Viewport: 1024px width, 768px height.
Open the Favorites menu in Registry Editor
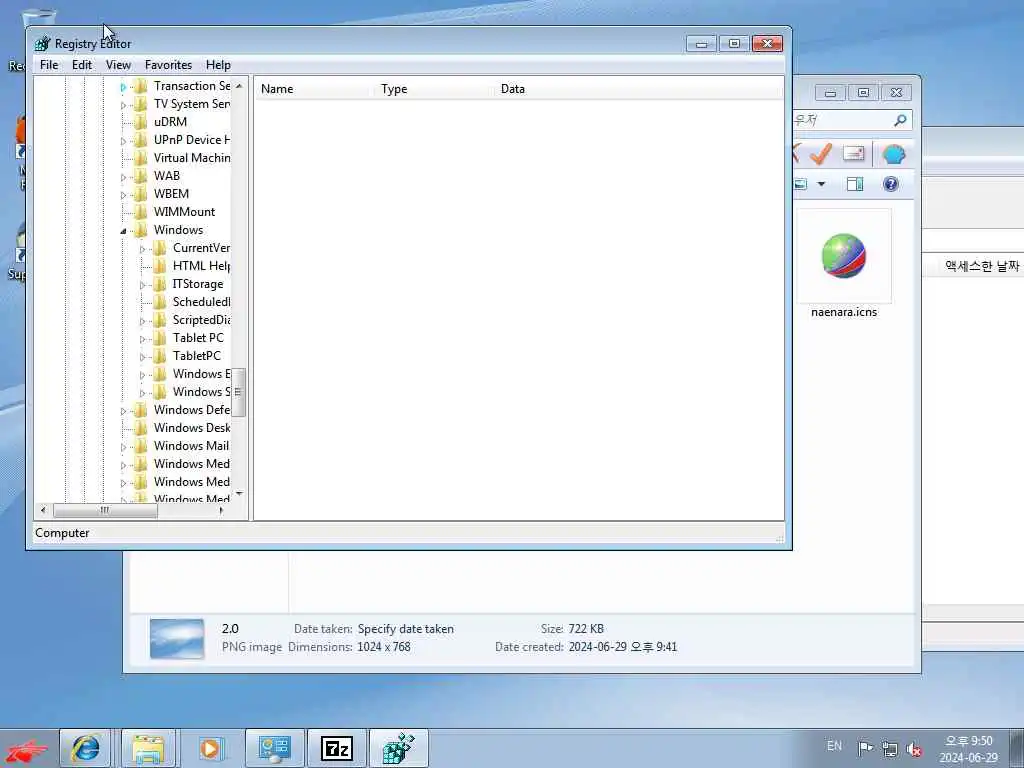(168, 65)
